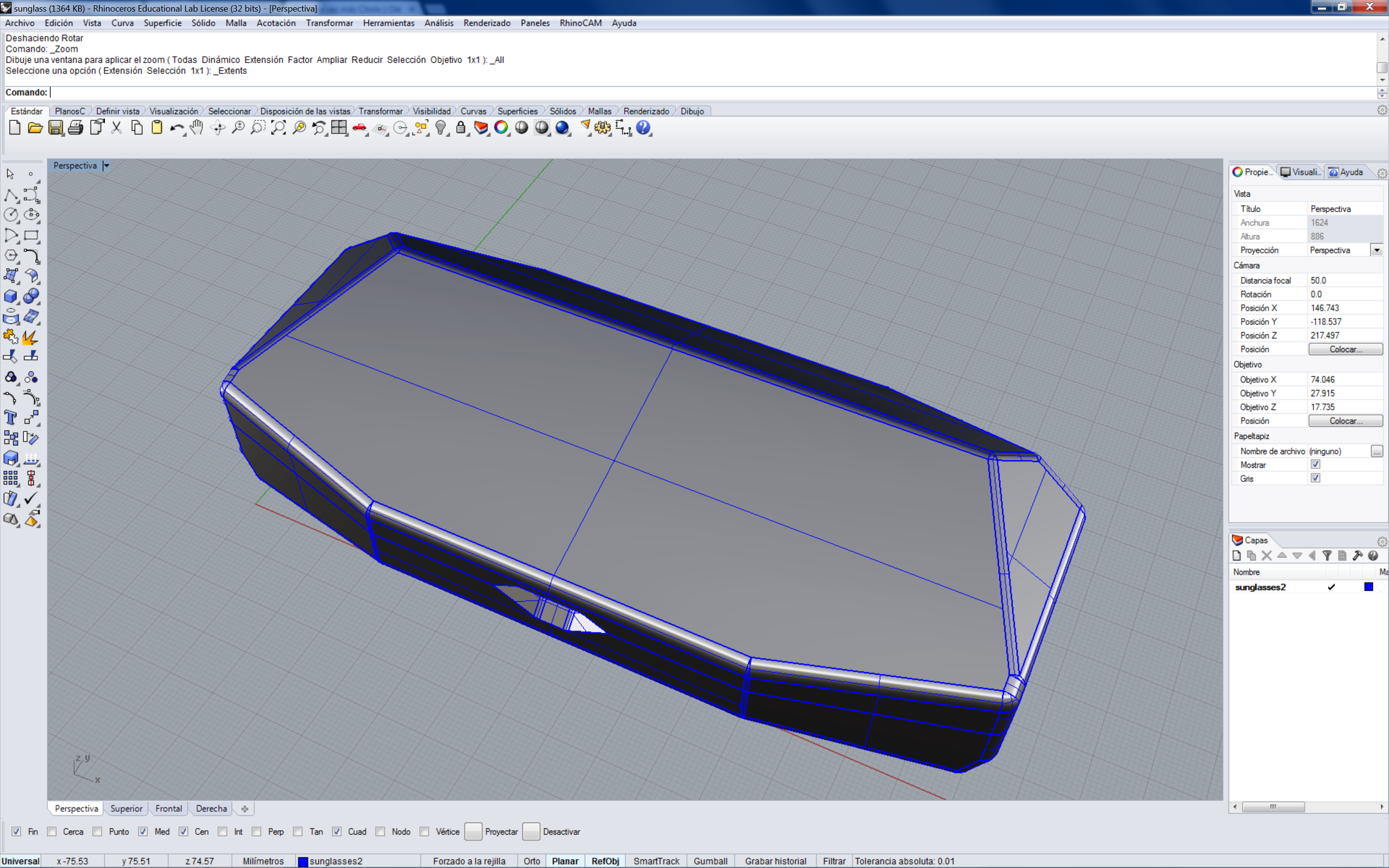The height and width of the screenshot is (868, 1389).
Task: Select the Pan hand tool
Action: 197,128
